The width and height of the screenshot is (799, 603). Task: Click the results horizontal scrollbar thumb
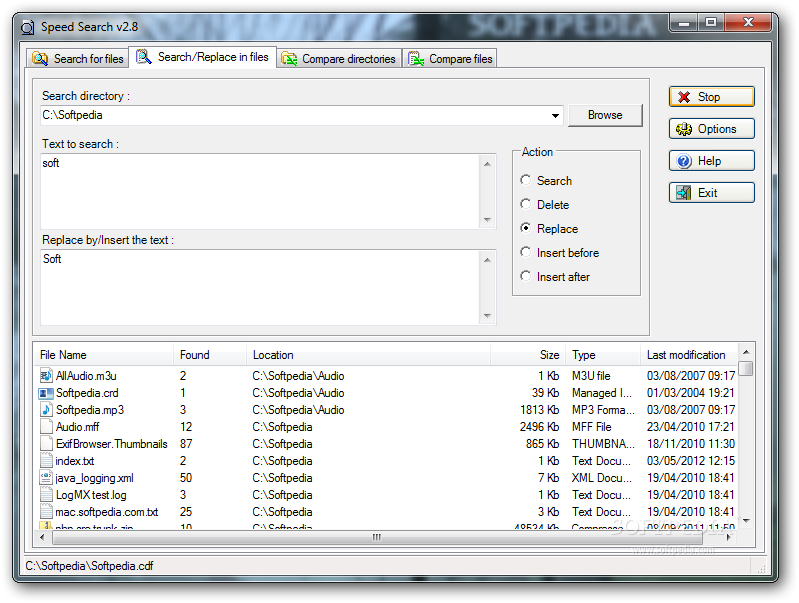click(x=377, y=537)
